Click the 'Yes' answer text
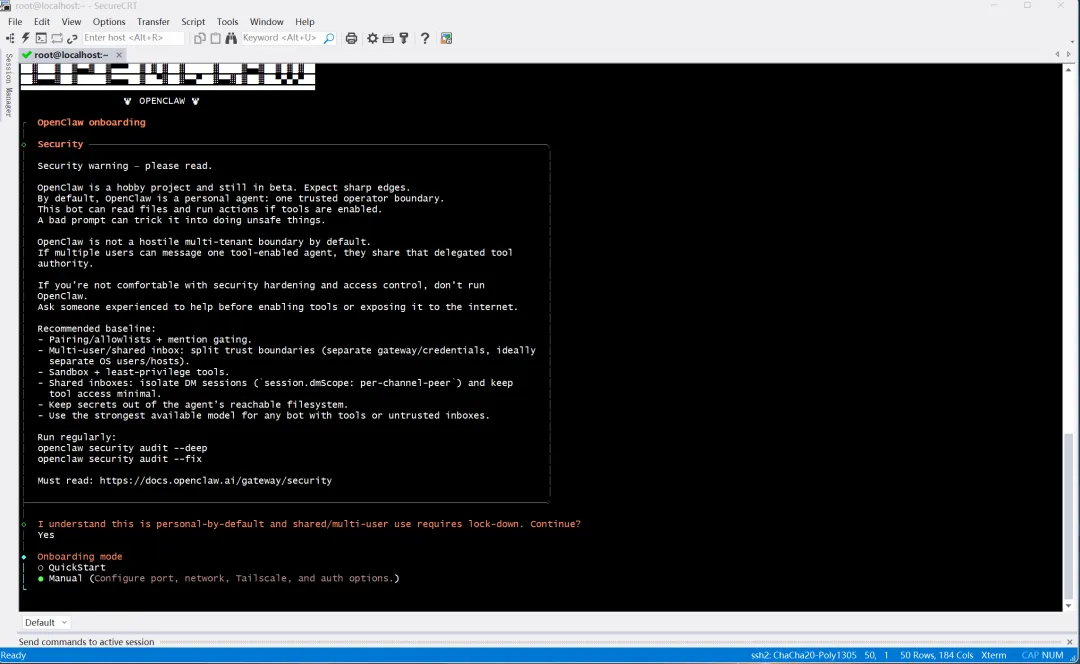 pos(46,535)
